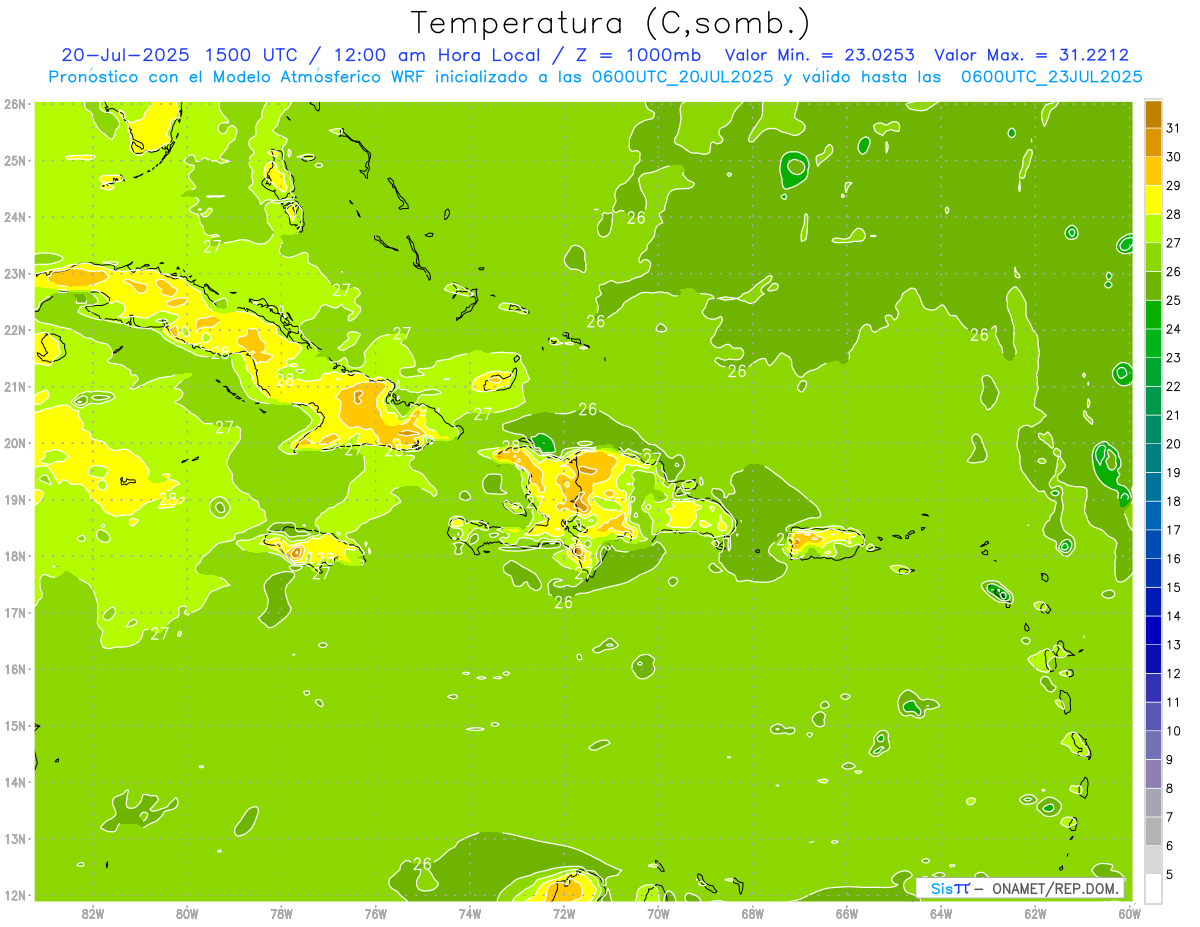Click legend value 15
The image size is (1200, 927).
tap(1173, 587)
